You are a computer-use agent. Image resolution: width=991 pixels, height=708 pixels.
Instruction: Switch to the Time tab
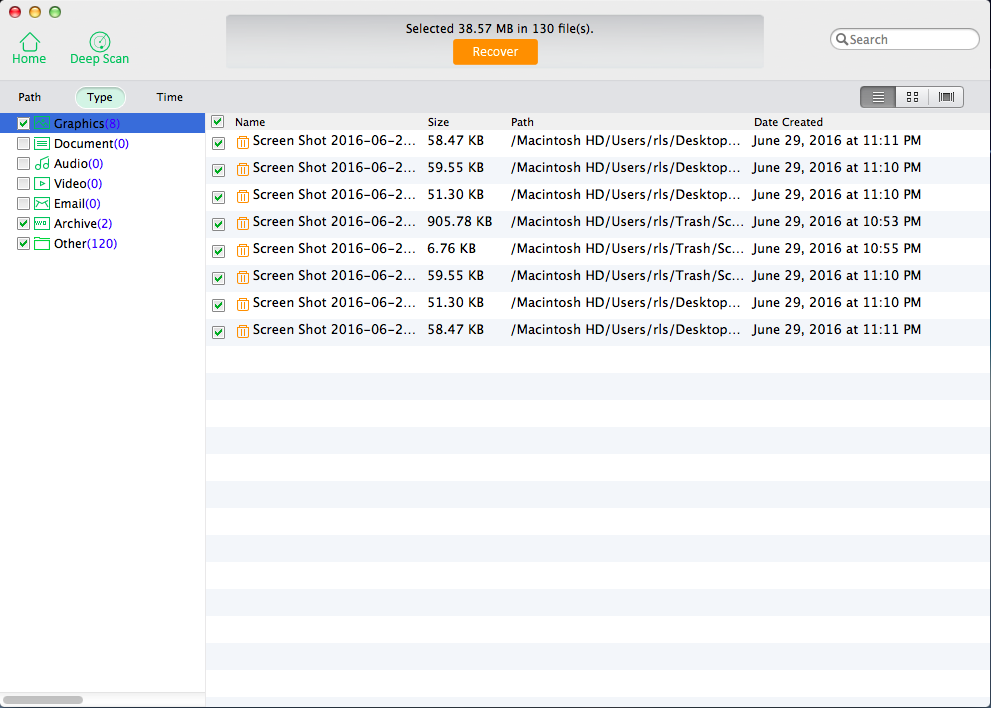pos(170,97)
